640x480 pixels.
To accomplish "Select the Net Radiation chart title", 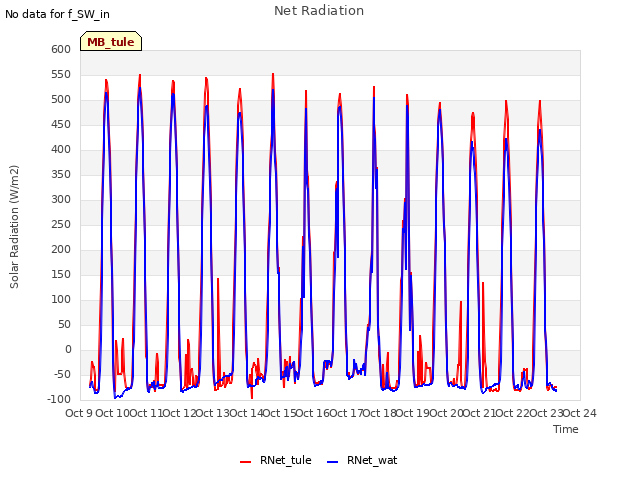I will coord(319,11).
